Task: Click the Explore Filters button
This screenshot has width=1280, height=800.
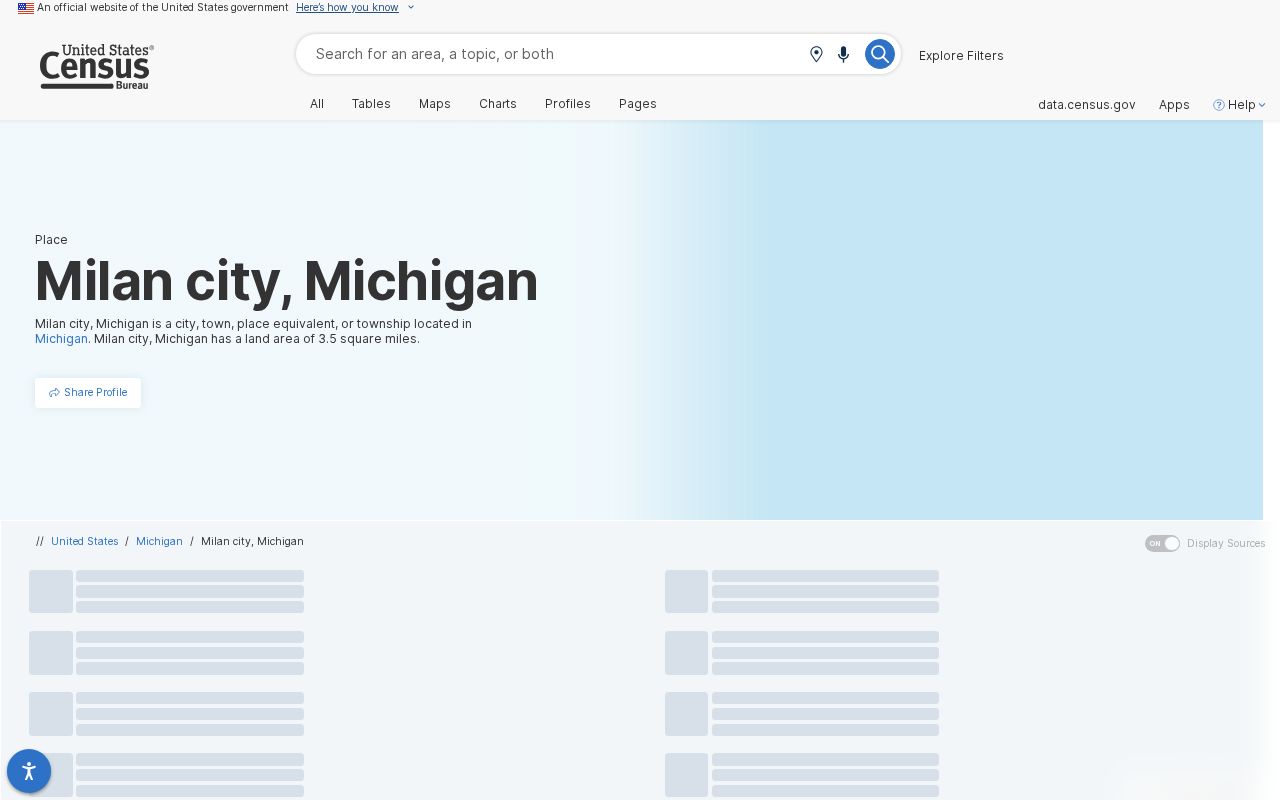Action: pos(961,55)
